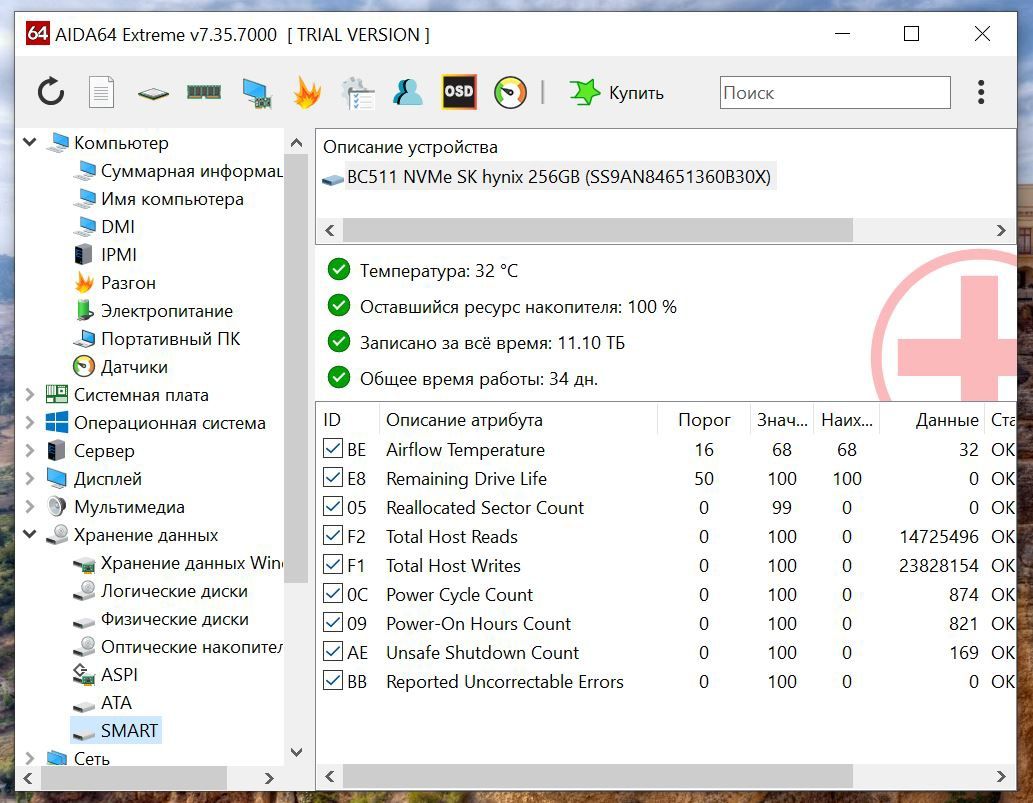Image resolution: width=1033 pixels, height=803 pixels.
Task: Open the OSD panel icon
Action: (459, 92)
